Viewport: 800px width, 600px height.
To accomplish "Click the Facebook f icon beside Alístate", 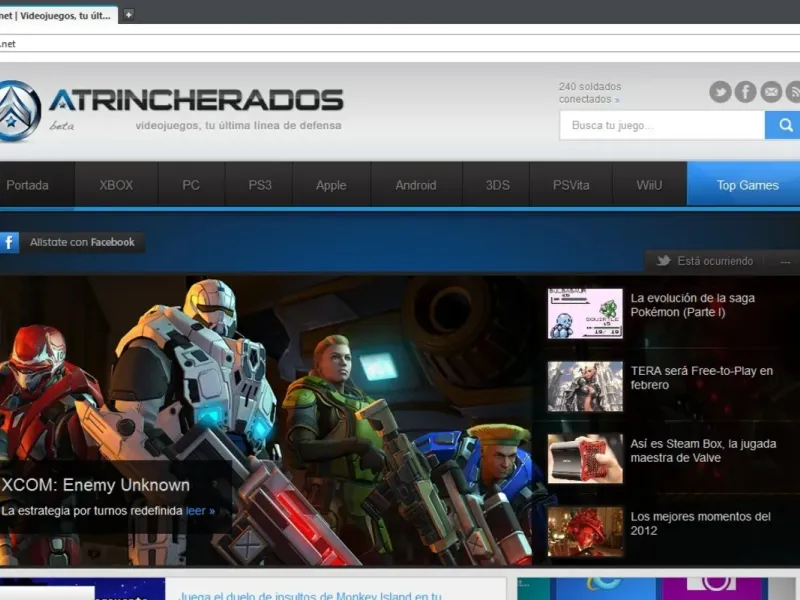I will coord(9,242).
